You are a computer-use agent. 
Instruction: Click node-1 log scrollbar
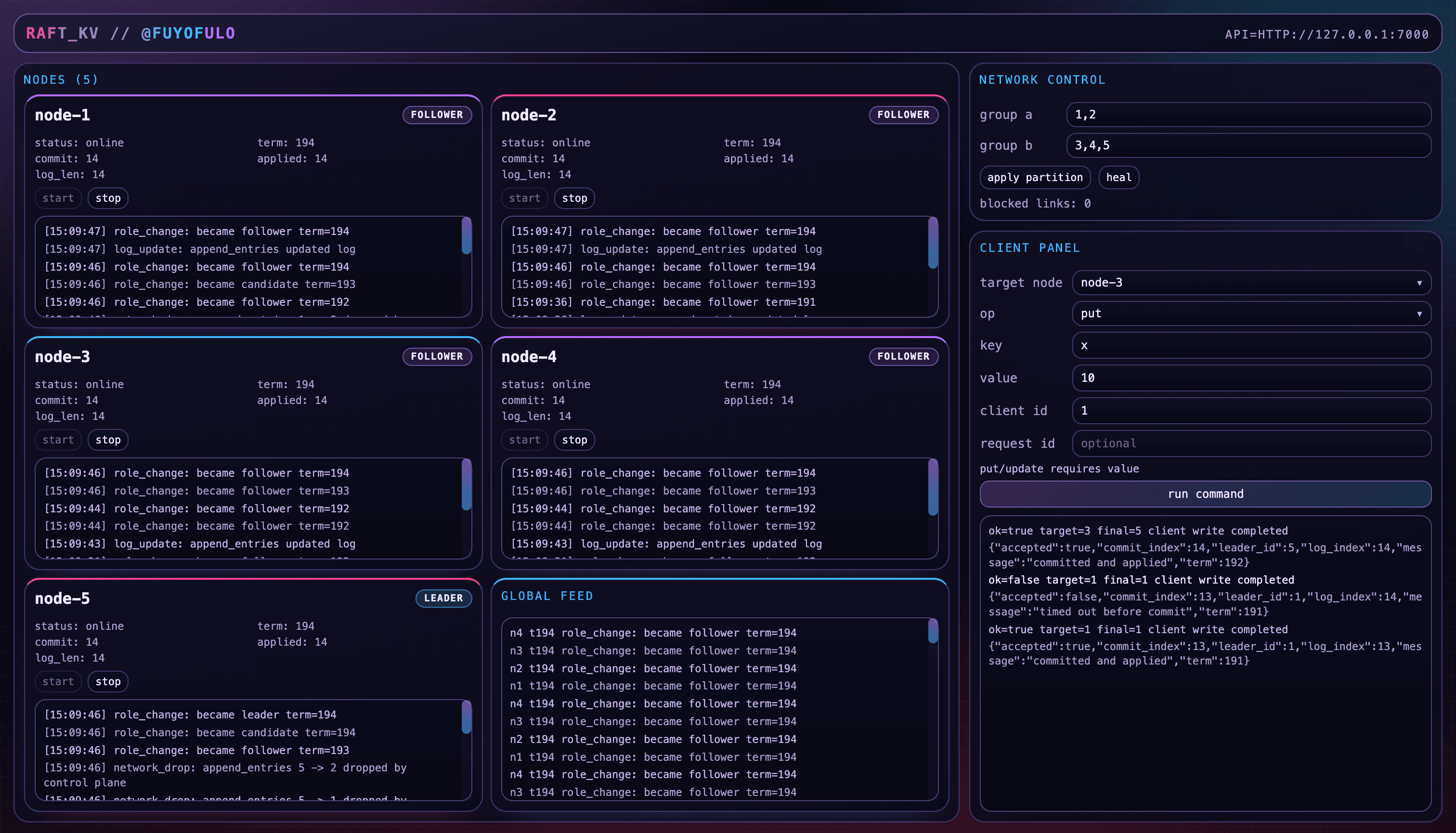[466, 235]
